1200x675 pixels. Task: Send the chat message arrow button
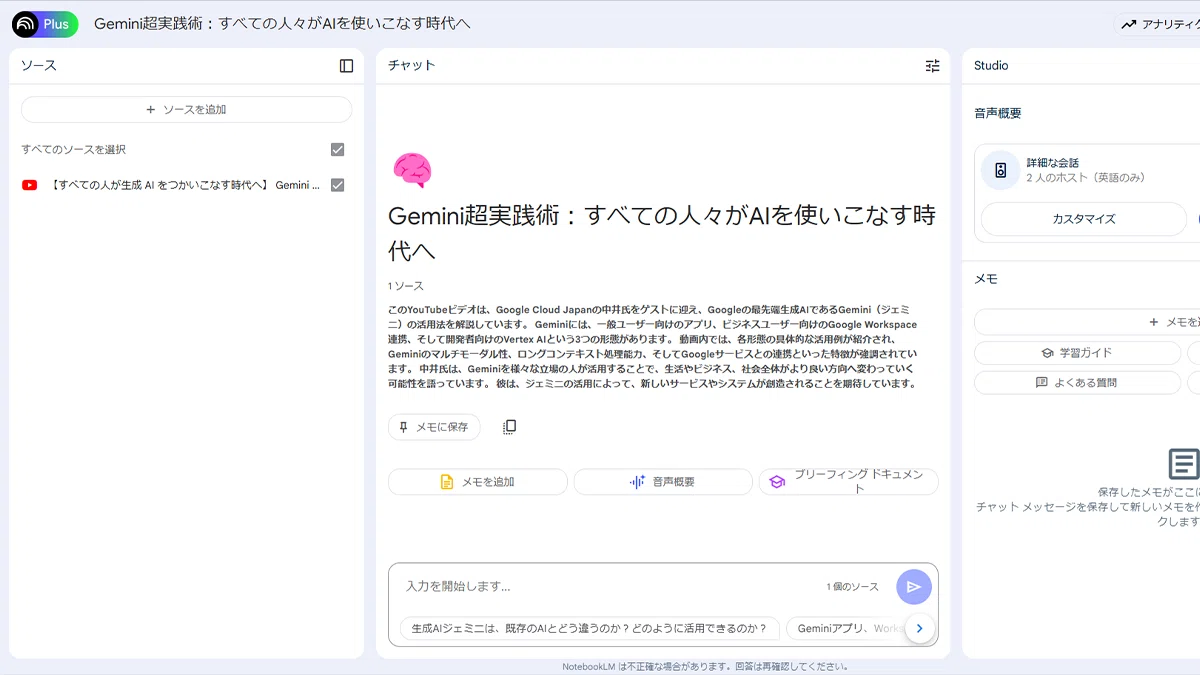pos(914,587)
